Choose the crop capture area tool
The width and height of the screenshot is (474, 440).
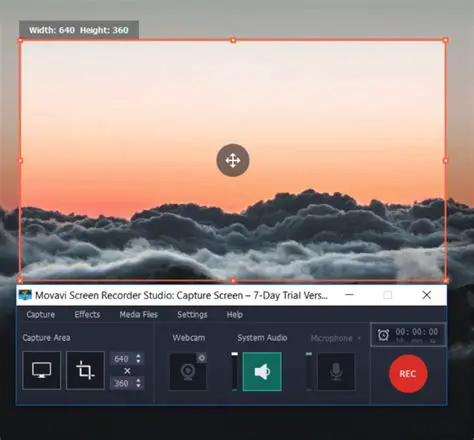pos(85,370)
